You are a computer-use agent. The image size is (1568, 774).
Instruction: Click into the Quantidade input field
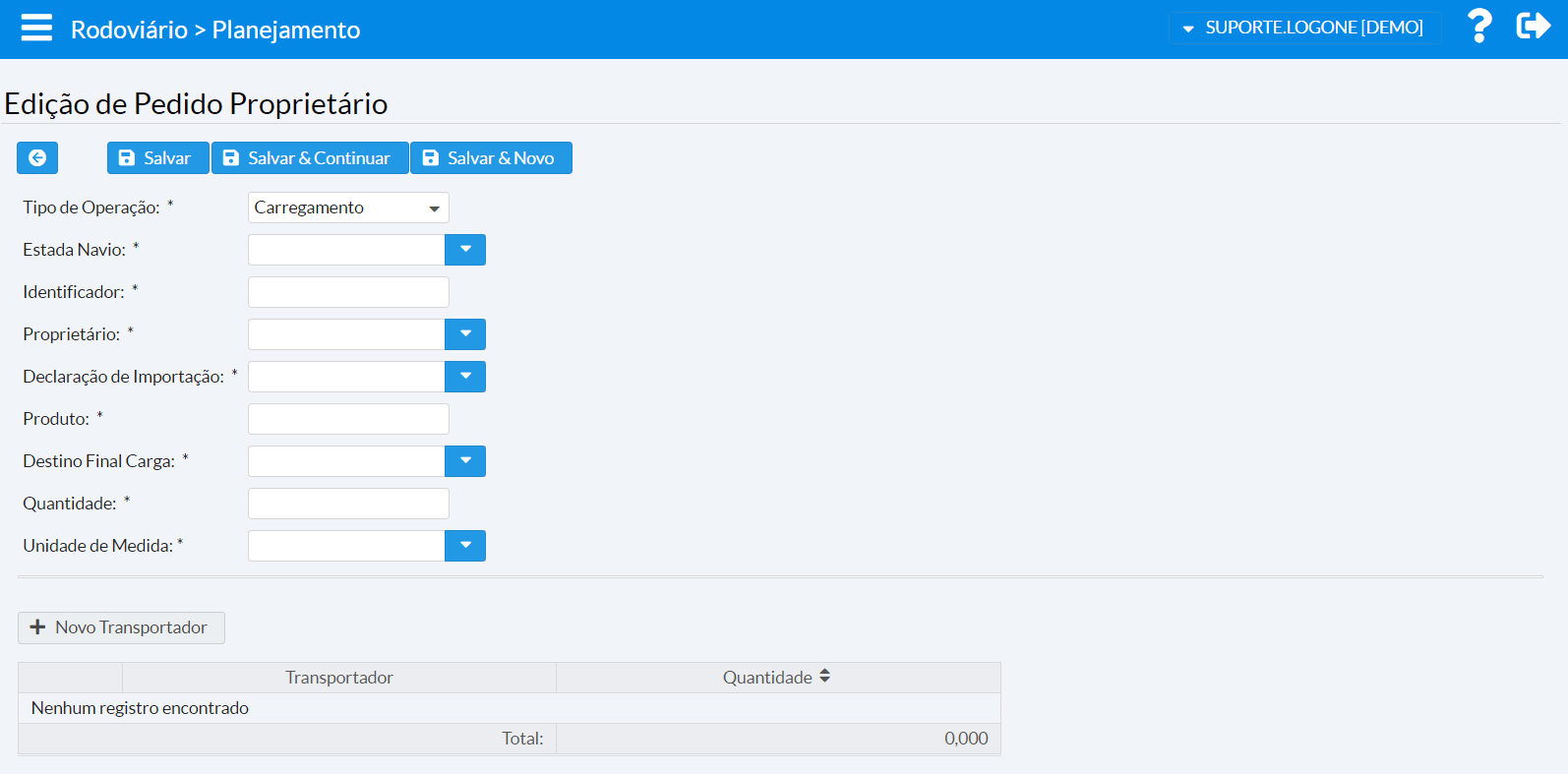click(348, 504)
